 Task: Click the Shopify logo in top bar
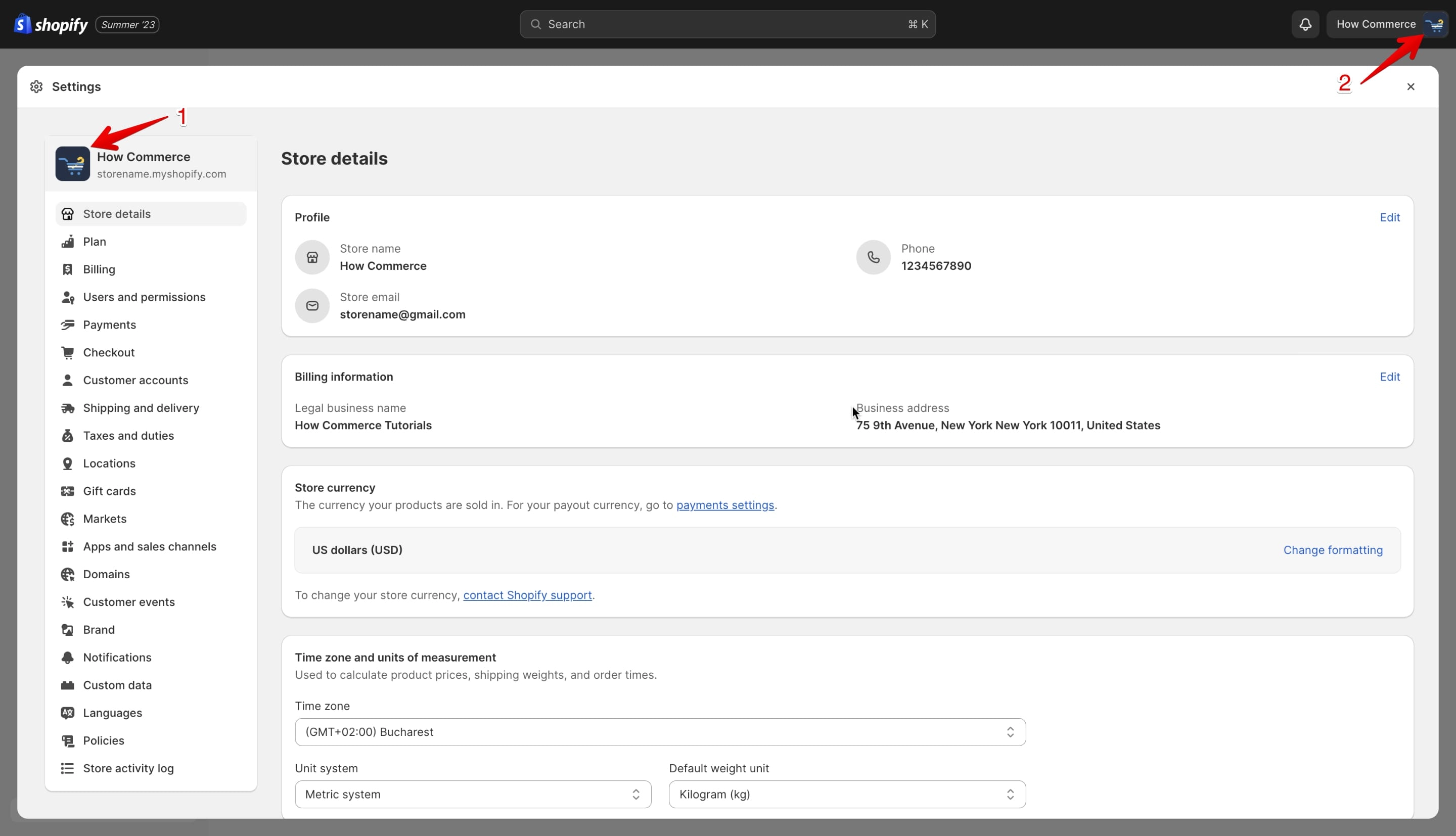point(51,24)
